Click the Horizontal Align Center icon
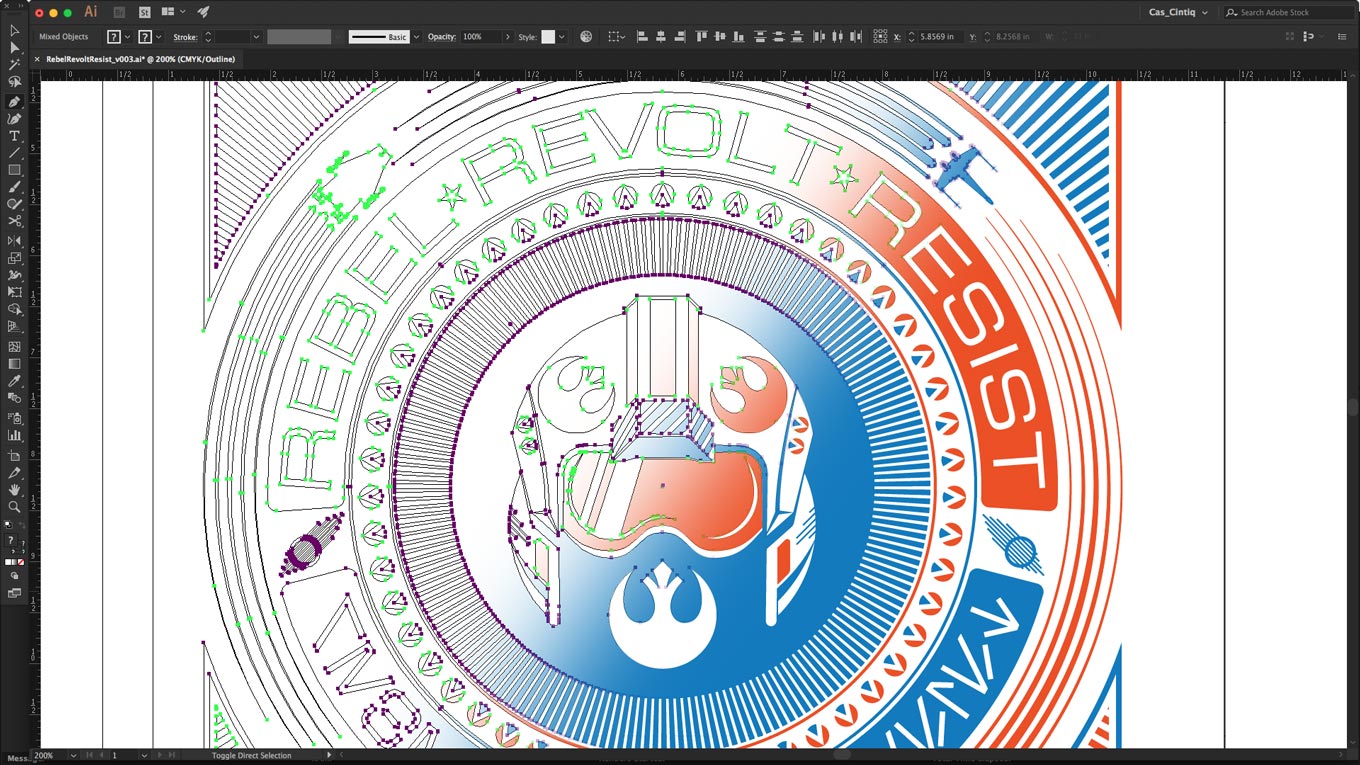The height and width of the screenshot is (765, 1360). (x=660, y=37)
